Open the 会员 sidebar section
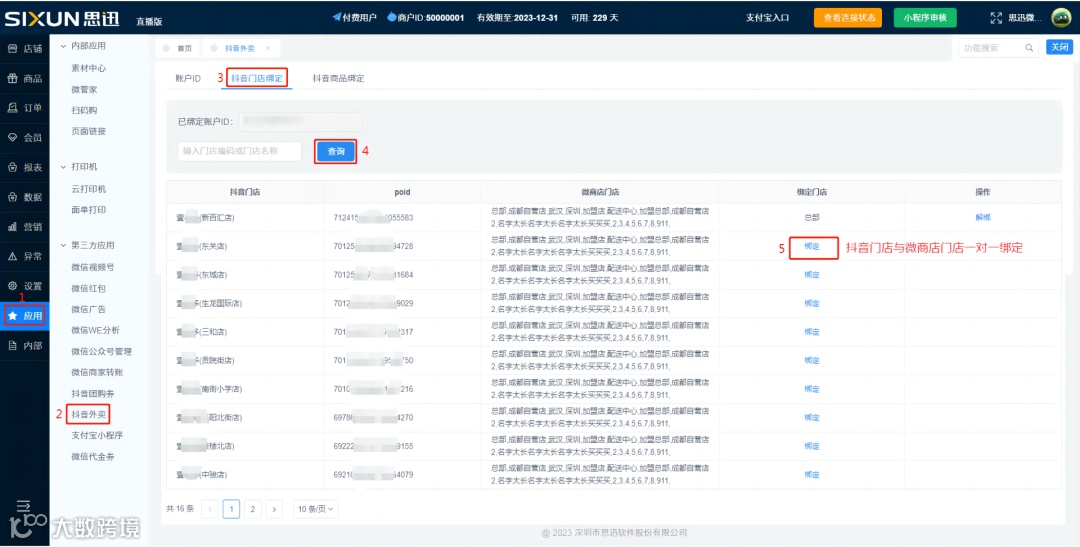 pyautogui.click(x=25, y=138)
